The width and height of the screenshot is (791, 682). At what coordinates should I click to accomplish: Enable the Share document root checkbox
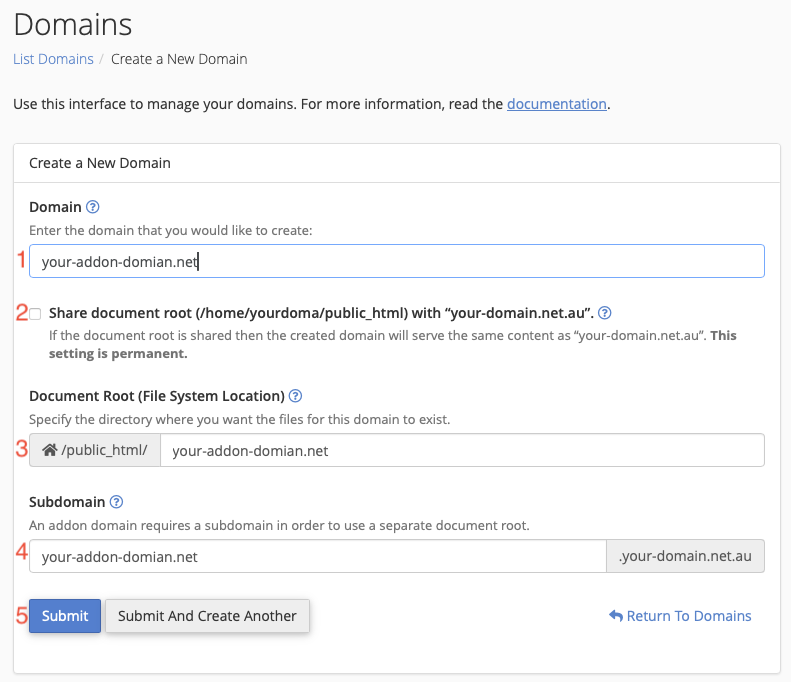(36, 313)
